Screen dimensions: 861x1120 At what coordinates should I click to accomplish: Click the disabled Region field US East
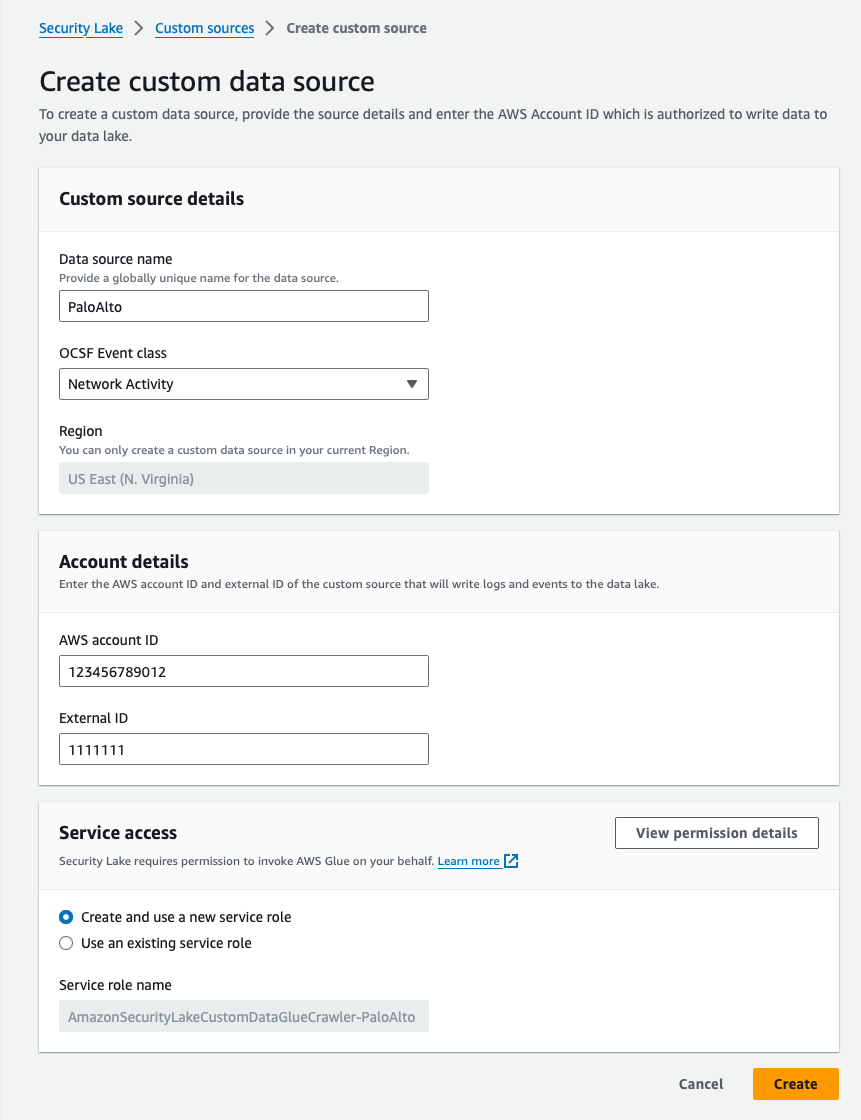244,479
